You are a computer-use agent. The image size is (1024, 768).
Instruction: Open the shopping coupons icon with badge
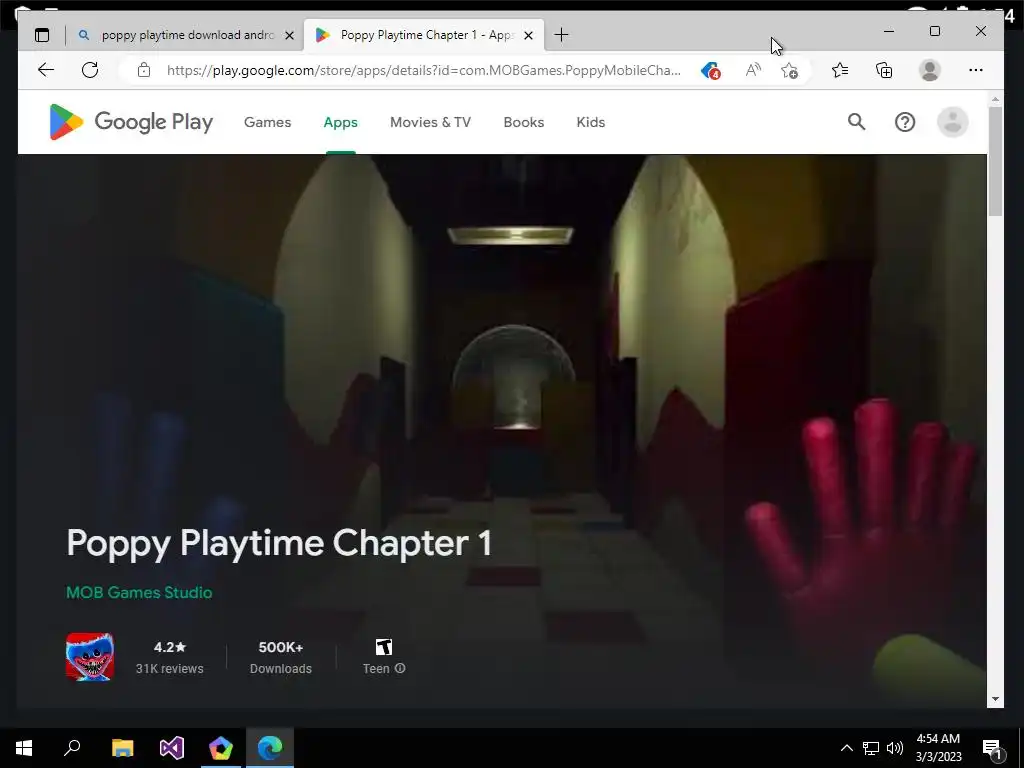(x=710, y=71)
